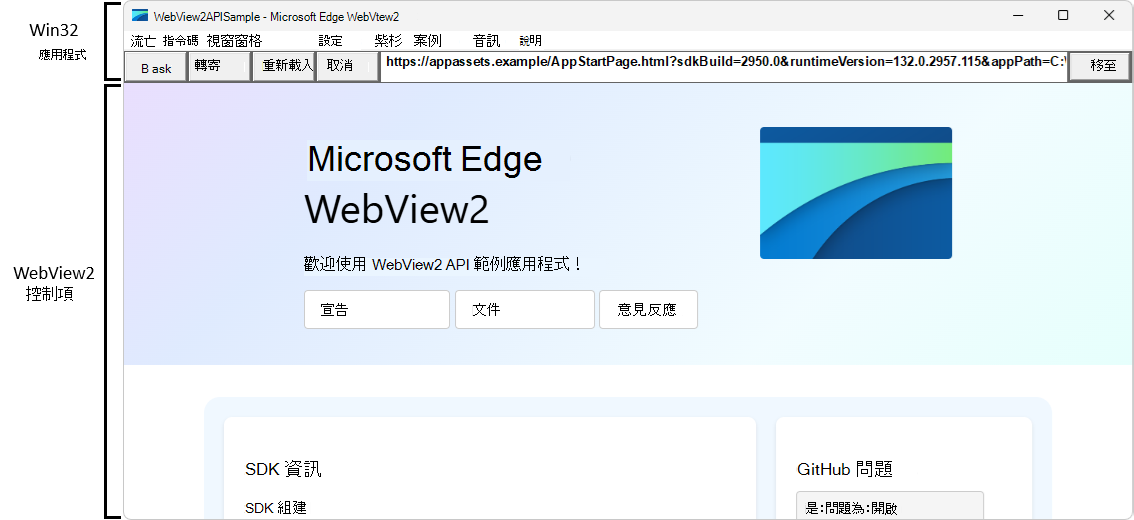Close the WebView2APISample window

point(1109,15)
